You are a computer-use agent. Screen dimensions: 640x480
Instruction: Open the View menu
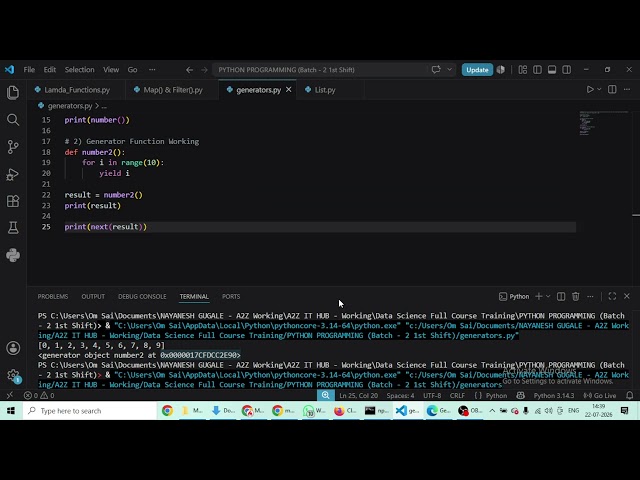click(111, 70)
